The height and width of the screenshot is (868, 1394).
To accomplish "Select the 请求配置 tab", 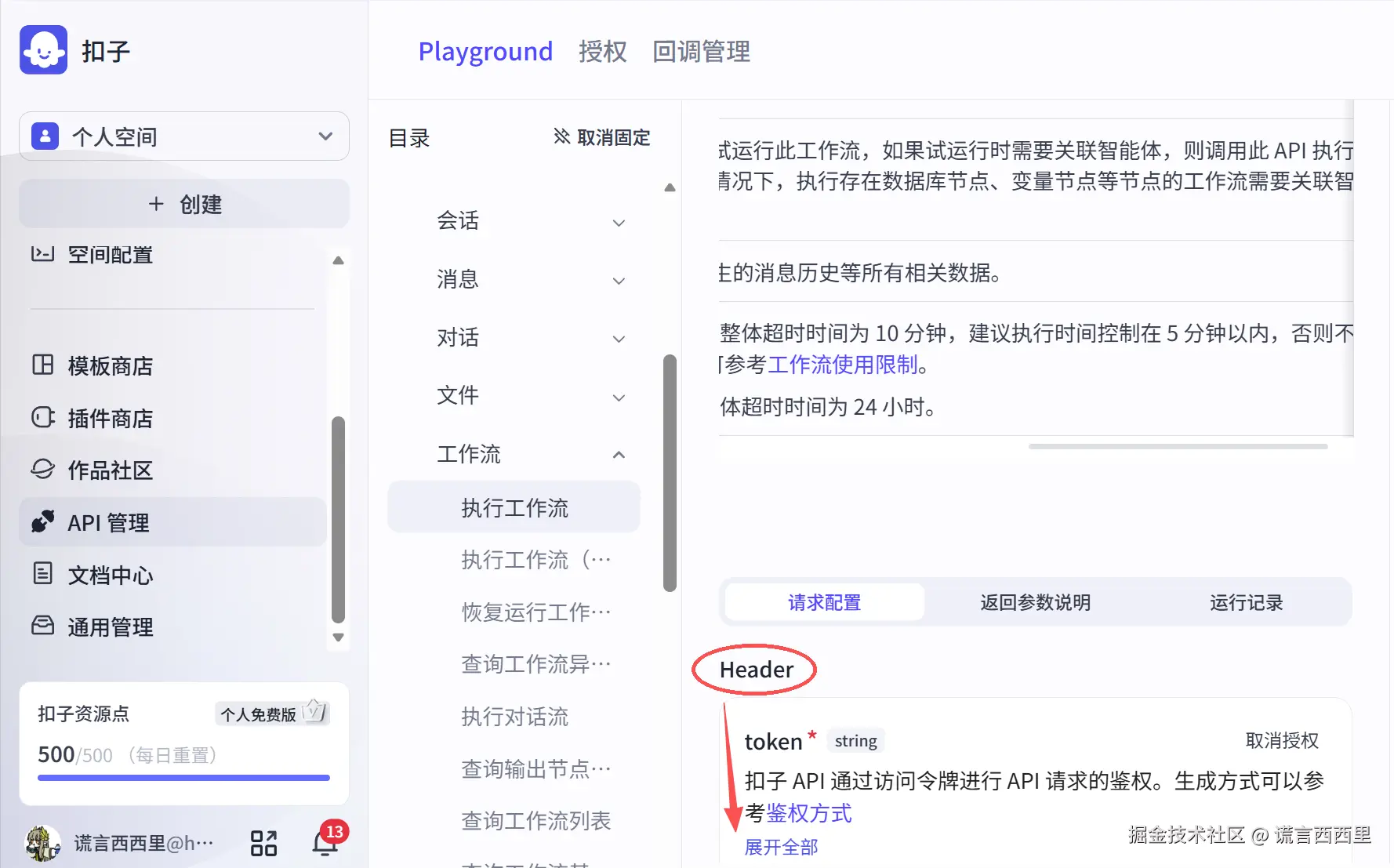I will (x=824, y=602).
